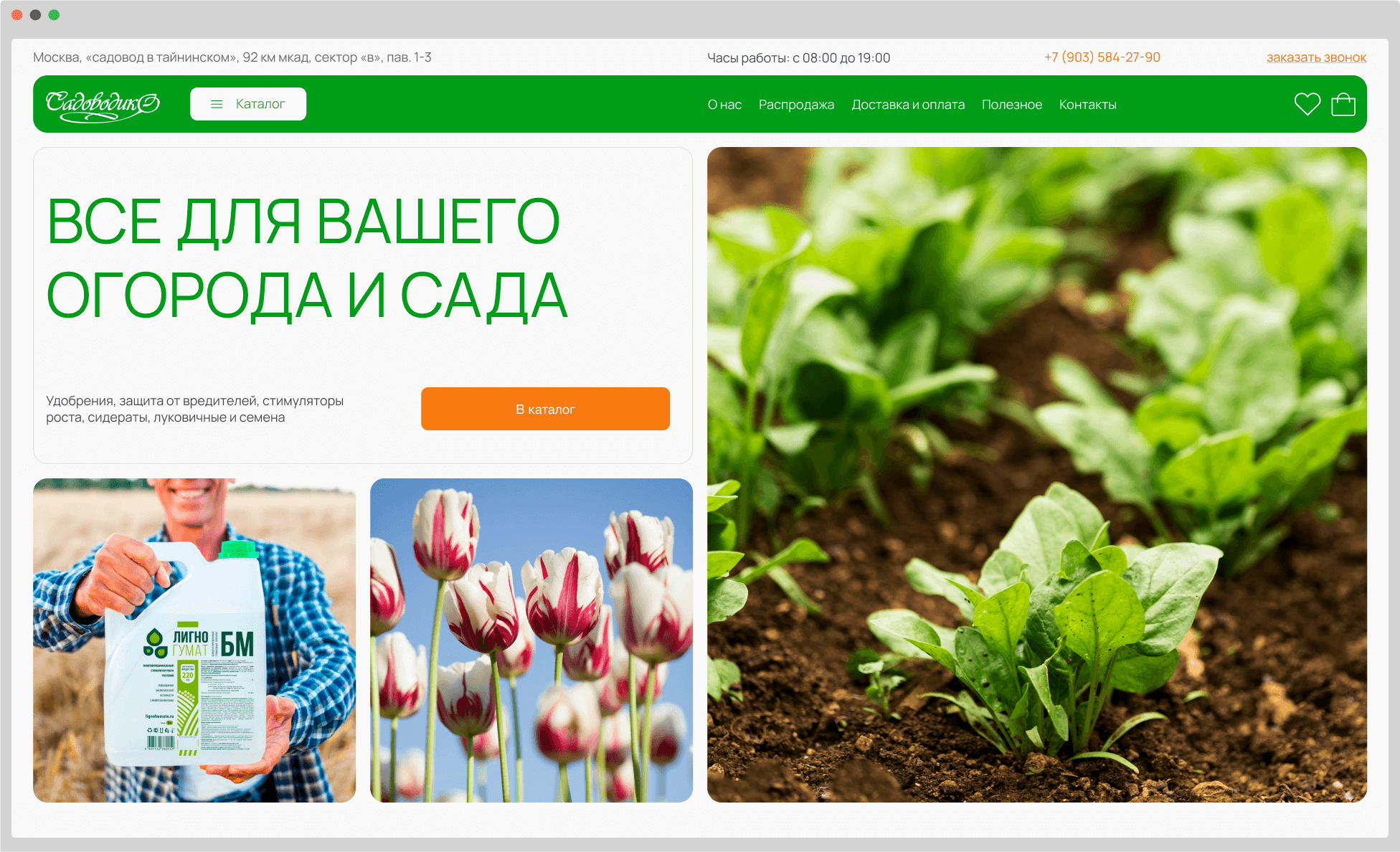Image resolution: width=1400 pixels, height=852 pixels.
Task: Open the shopping bag cart icon
Action: (1343, 104)
